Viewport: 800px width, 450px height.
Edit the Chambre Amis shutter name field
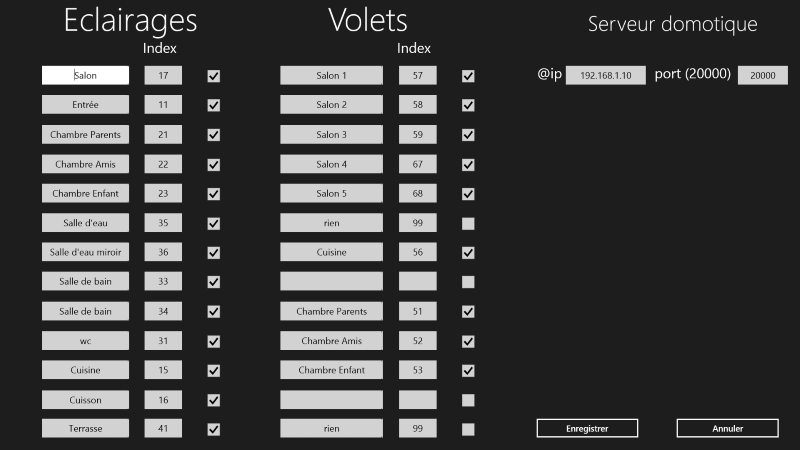pos(332,341)
